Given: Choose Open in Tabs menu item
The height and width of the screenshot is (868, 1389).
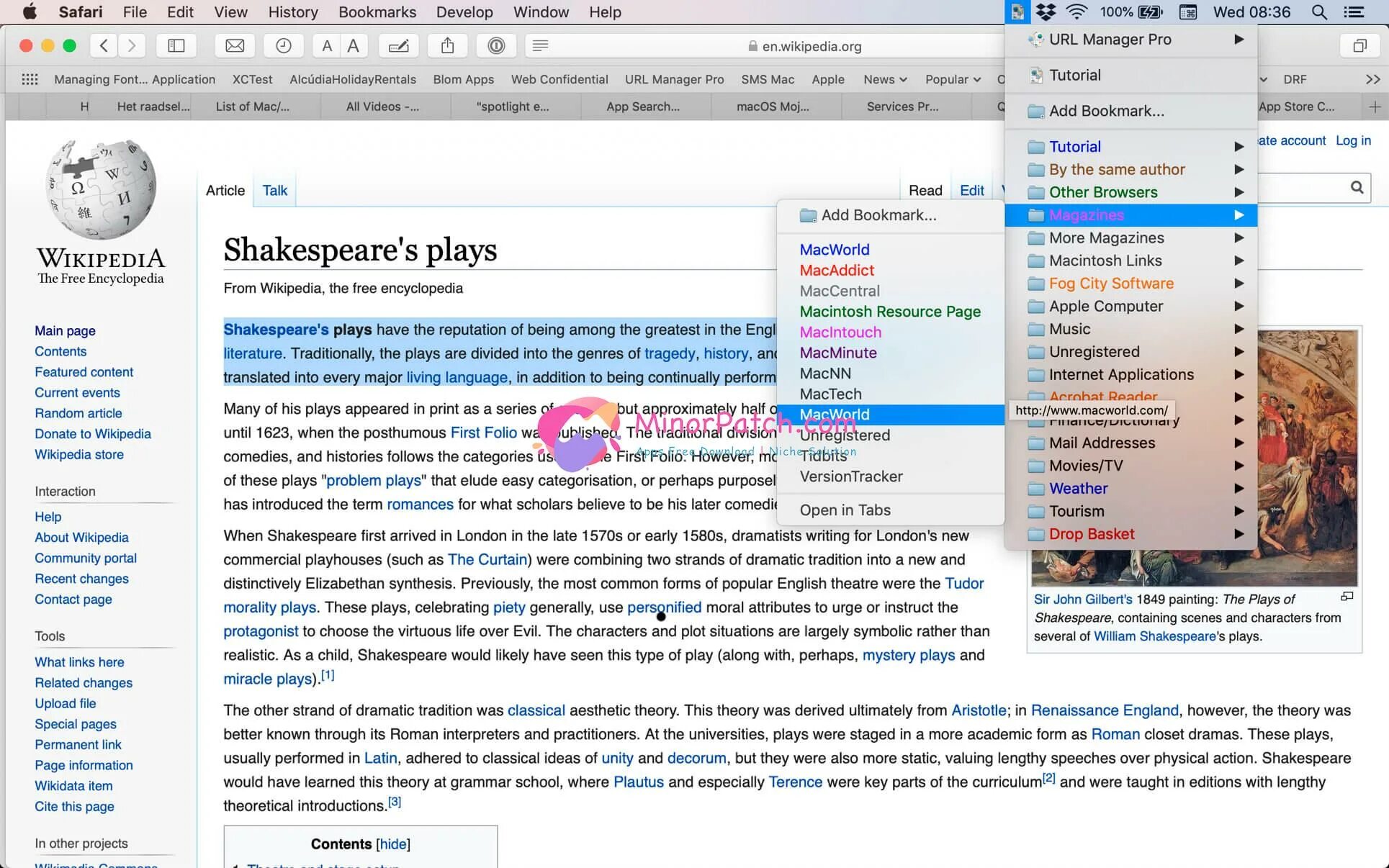Looking at the screenshot, I should [x=845, y=510].
